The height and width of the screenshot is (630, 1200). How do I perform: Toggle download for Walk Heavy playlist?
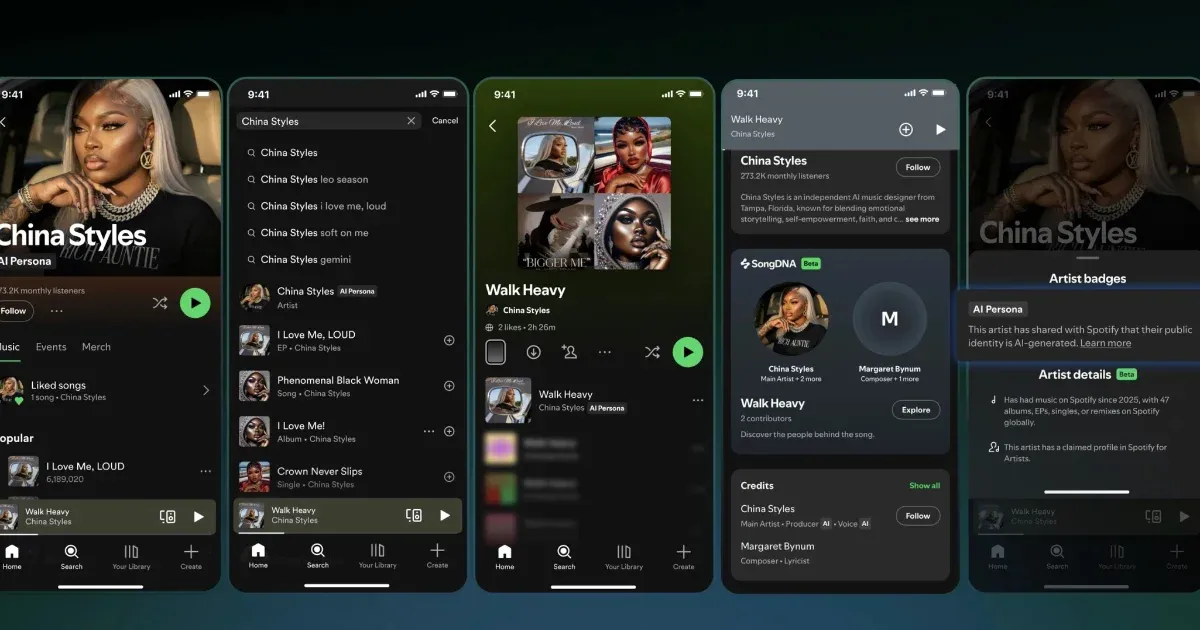coord(534,352)
